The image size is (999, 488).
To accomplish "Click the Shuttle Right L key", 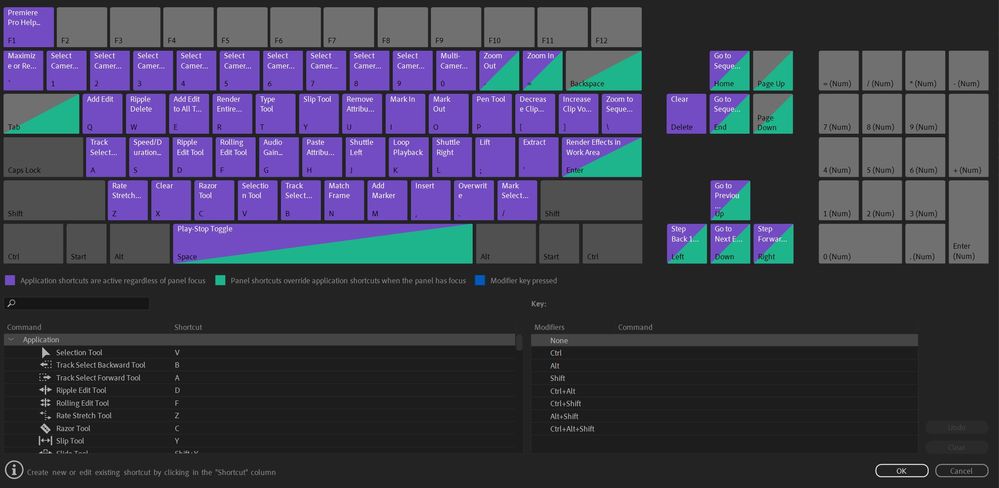I will (452, 157).
